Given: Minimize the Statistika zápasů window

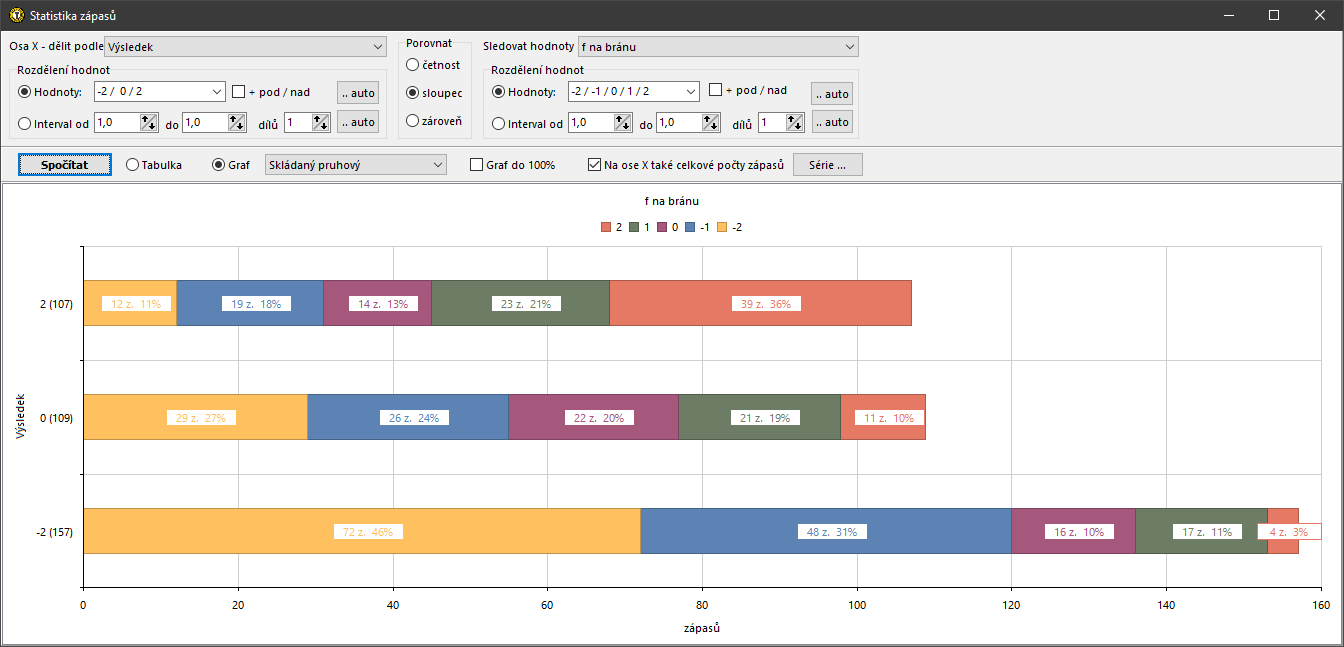Looking at the screenshot, I should [1228, 15].
